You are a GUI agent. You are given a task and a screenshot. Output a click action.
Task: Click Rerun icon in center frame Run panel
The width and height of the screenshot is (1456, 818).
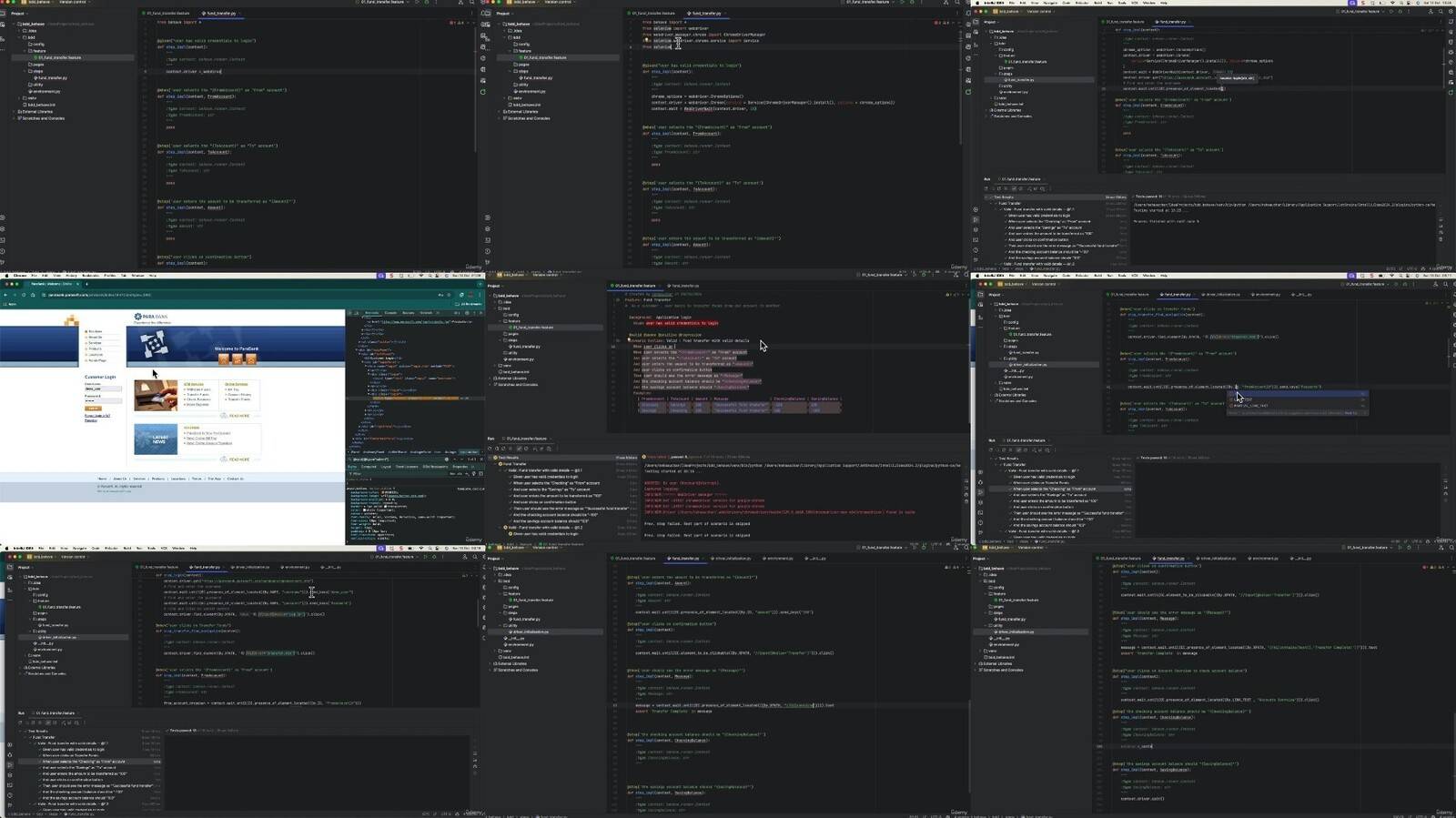pos(490,449)
